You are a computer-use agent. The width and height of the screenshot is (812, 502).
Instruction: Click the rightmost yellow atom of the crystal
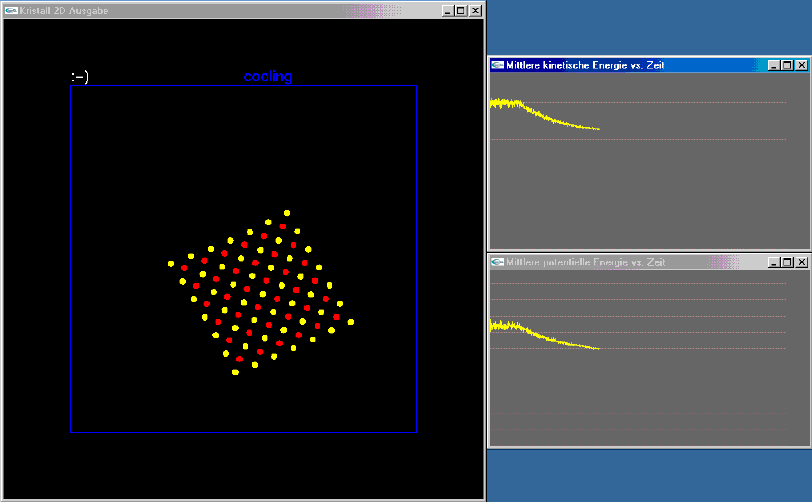(x=351, y=322)
